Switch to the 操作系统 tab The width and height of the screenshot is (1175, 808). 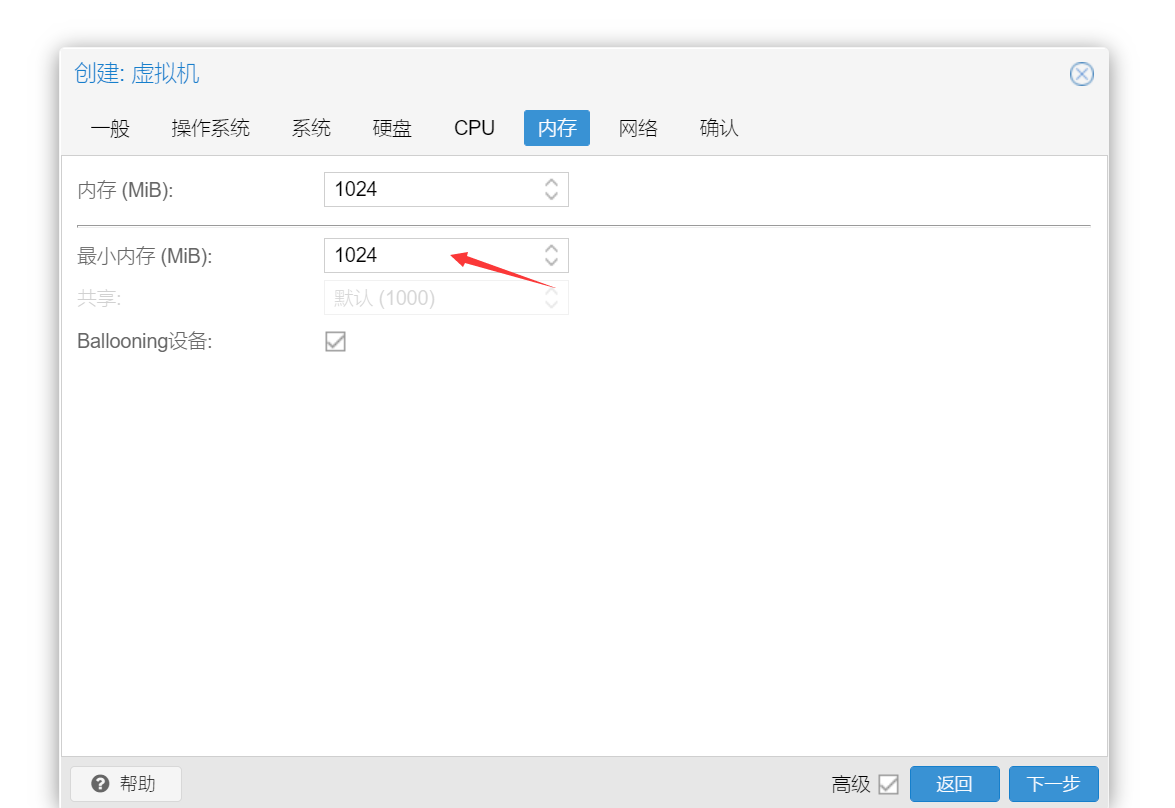coord(211,128)
